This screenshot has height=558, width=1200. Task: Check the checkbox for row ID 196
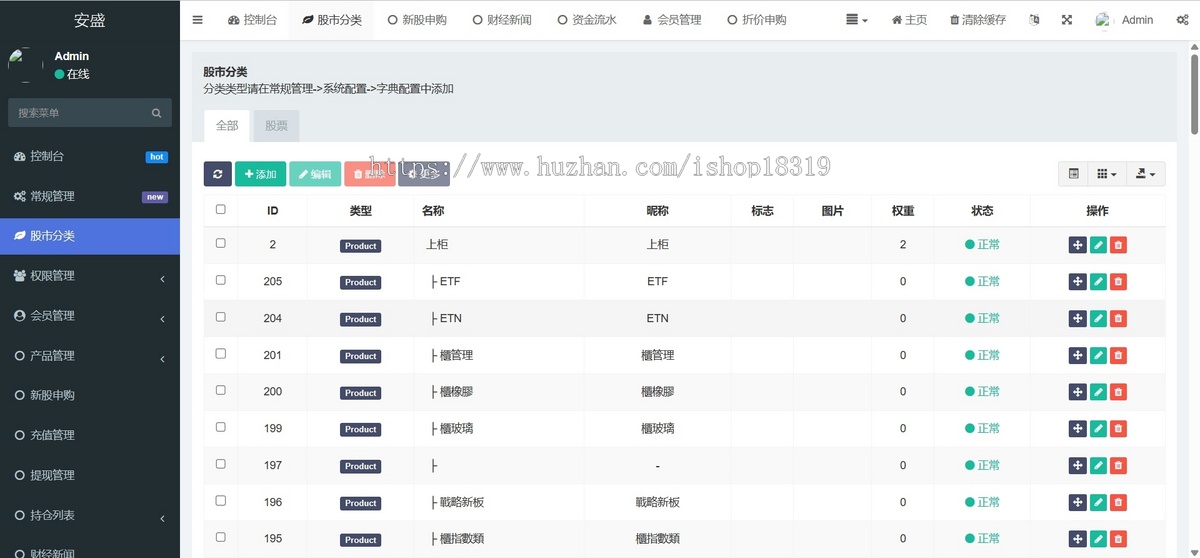(x=221, y=501)
